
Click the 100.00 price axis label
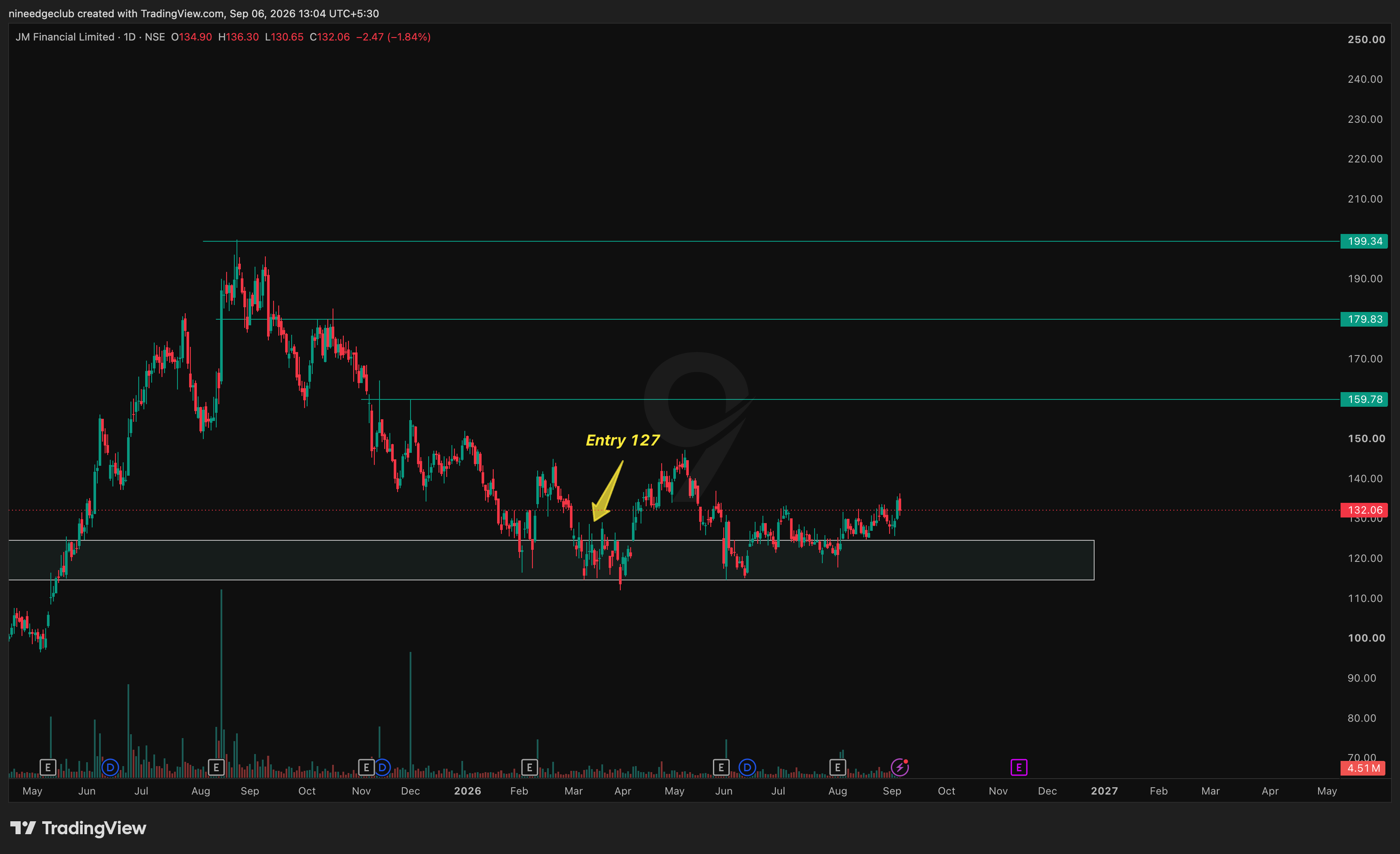coord(1366,638)
